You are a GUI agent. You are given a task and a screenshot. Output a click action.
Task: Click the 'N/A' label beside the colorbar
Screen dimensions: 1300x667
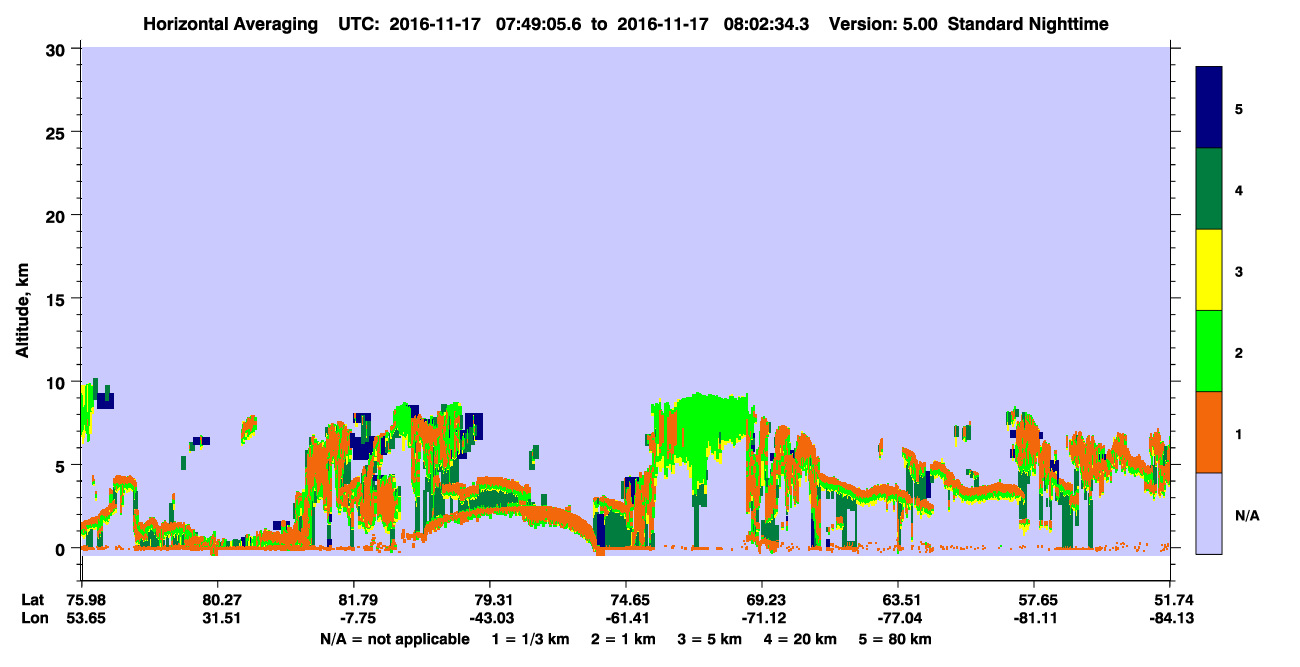coord(1246,516)
